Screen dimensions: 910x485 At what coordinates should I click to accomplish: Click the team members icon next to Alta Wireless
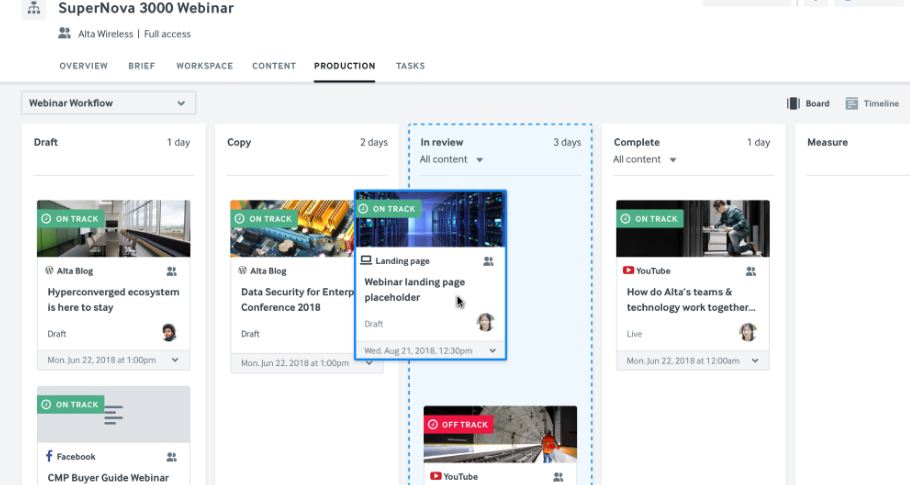[64, 34]
